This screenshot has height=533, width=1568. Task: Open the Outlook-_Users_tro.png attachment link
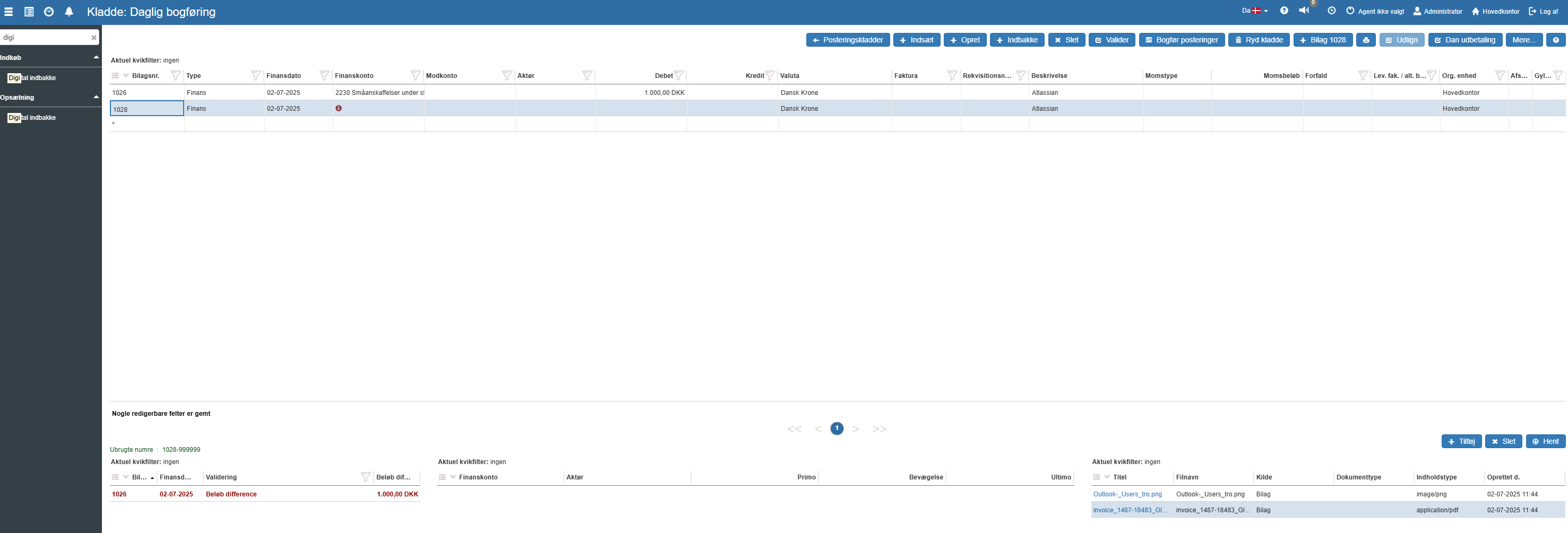(x=1127, y=494)
